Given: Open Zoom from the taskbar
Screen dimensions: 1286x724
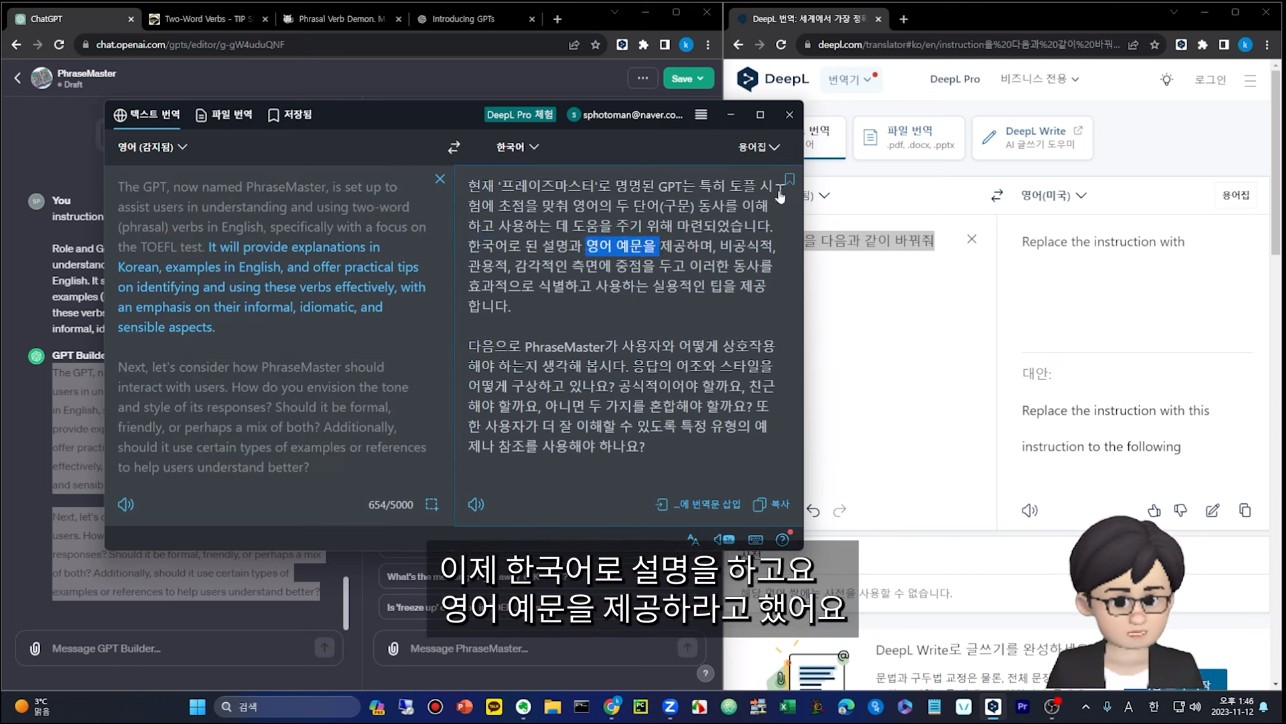Looking at the screenshot, I should (x=670, y=707).
